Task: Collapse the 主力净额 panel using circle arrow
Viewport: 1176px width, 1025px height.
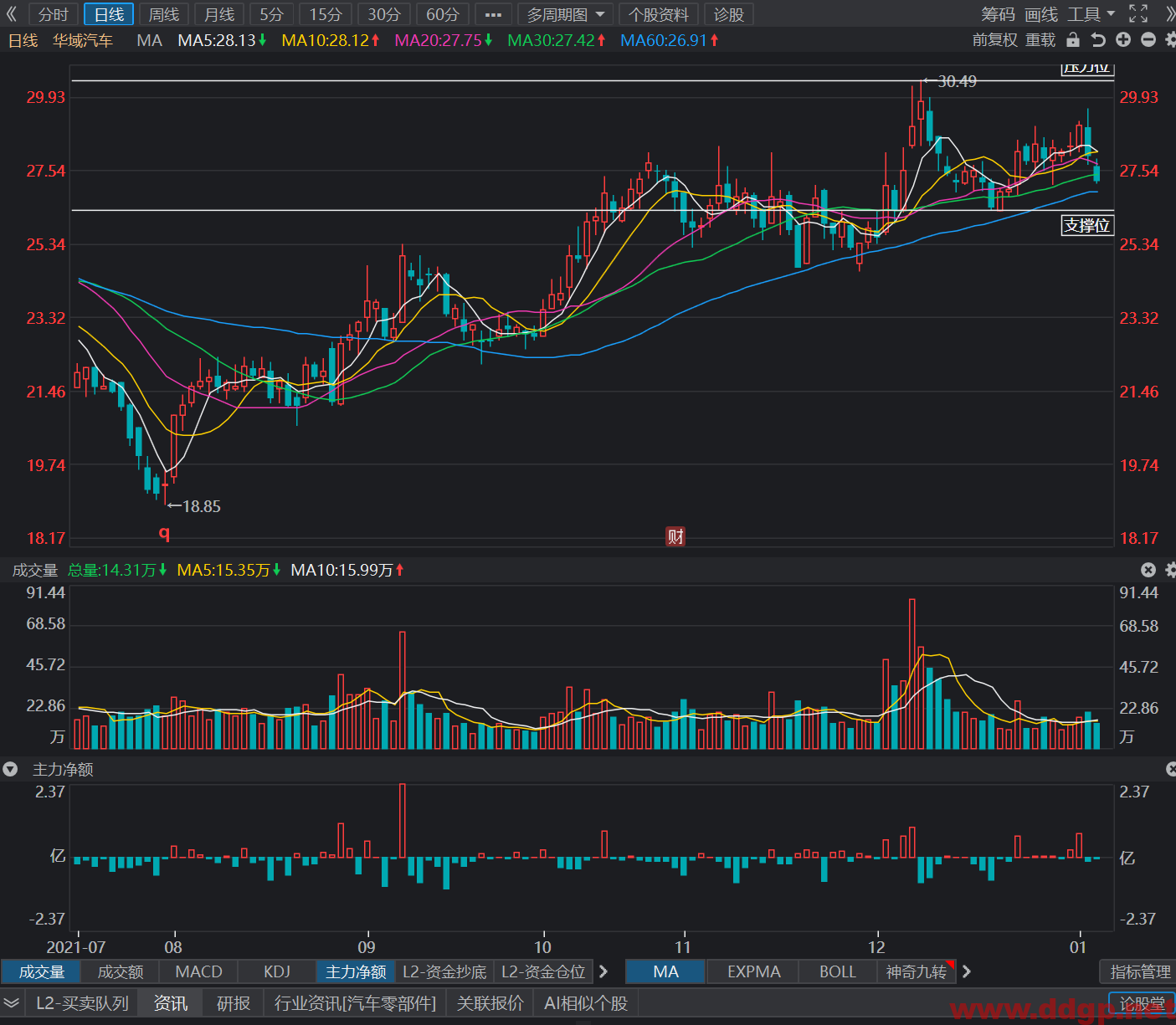Action: click(10, 769)
